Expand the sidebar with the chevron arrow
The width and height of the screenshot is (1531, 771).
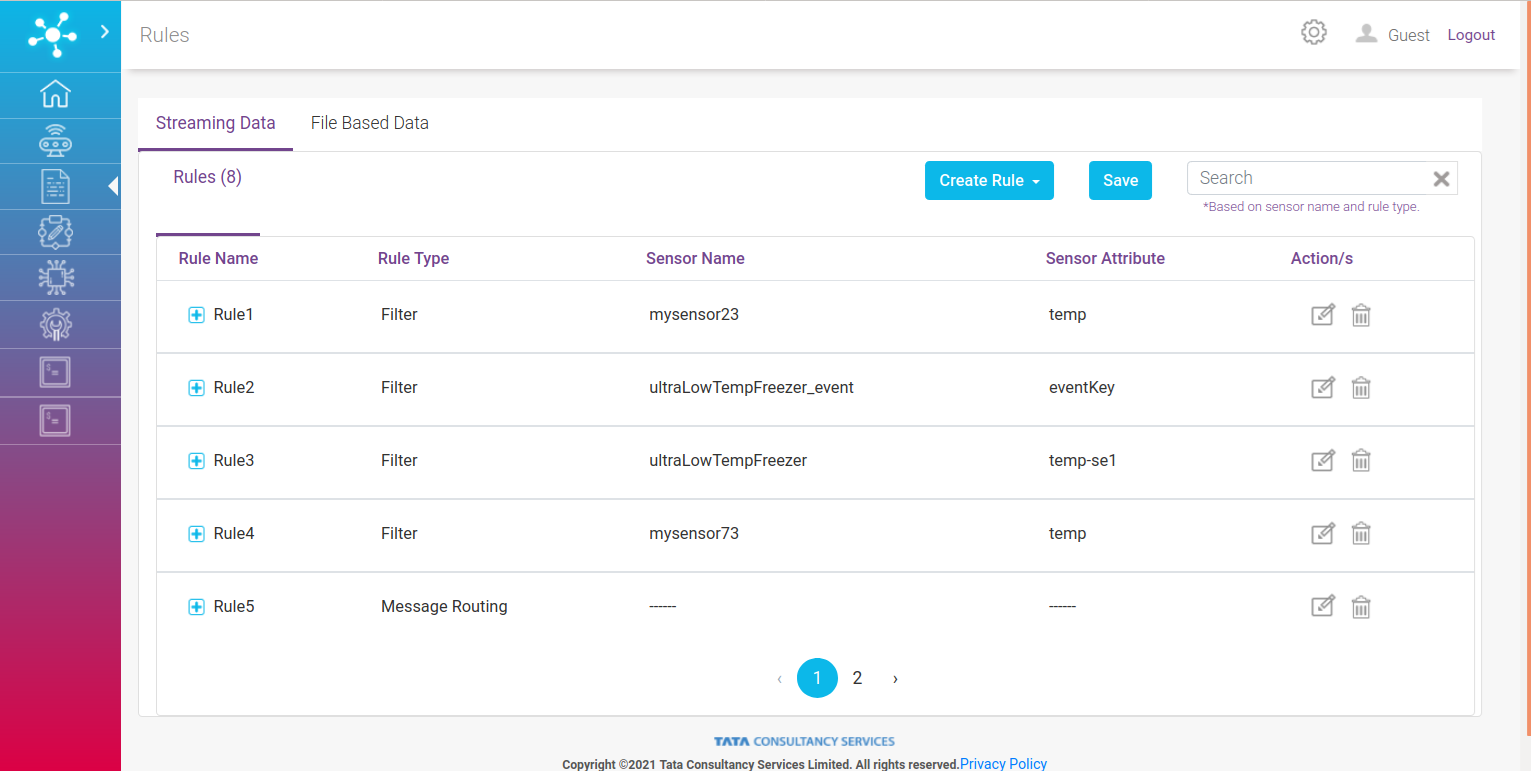pos(104,32)
